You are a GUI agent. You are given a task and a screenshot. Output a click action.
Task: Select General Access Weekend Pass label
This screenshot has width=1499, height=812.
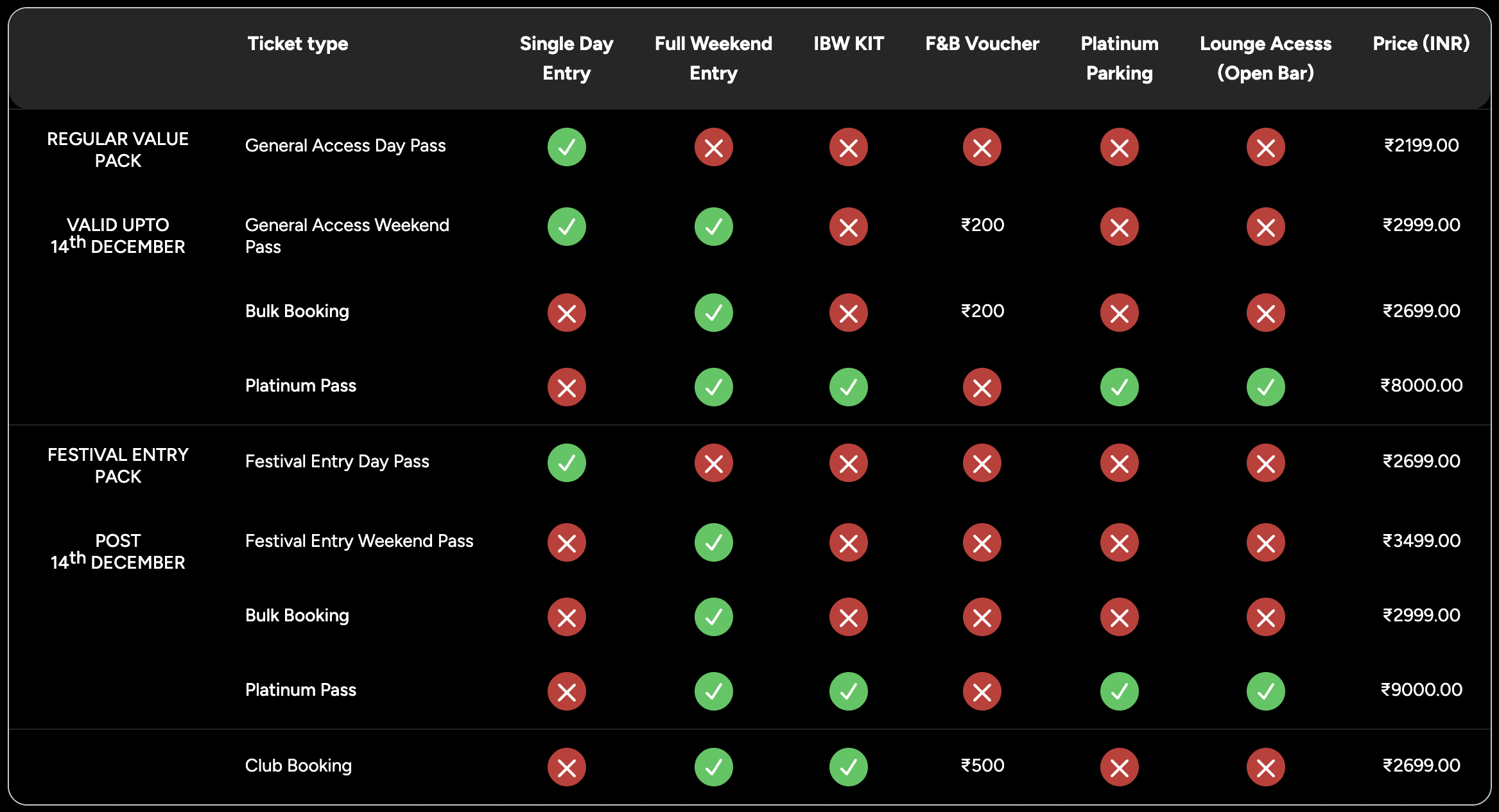pyautogui.click(x=347, y=236)
